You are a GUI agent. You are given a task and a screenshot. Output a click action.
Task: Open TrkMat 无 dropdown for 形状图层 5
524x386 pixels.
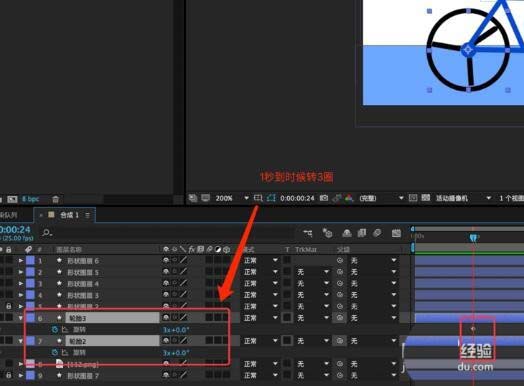313,272
